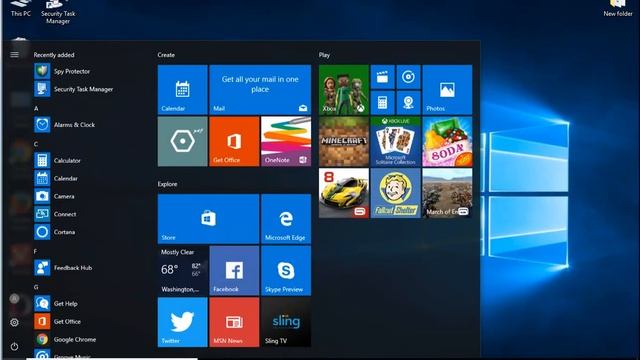
Task: Launch the Sling TV tile
Action: point(286,322)
